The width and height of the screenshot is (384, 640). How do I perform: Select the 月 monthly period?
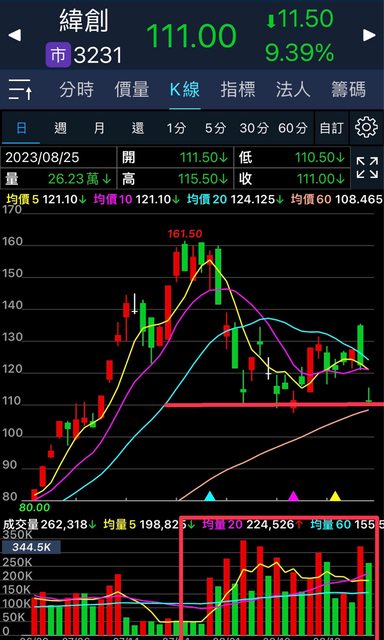[99, 128]
